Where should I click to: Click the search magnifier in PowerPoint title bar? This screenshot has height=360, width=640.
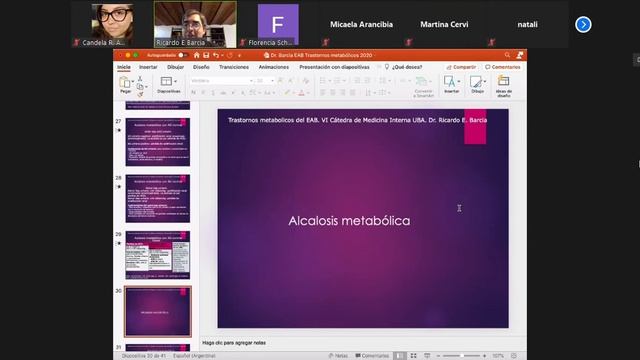tap(507, 55)
